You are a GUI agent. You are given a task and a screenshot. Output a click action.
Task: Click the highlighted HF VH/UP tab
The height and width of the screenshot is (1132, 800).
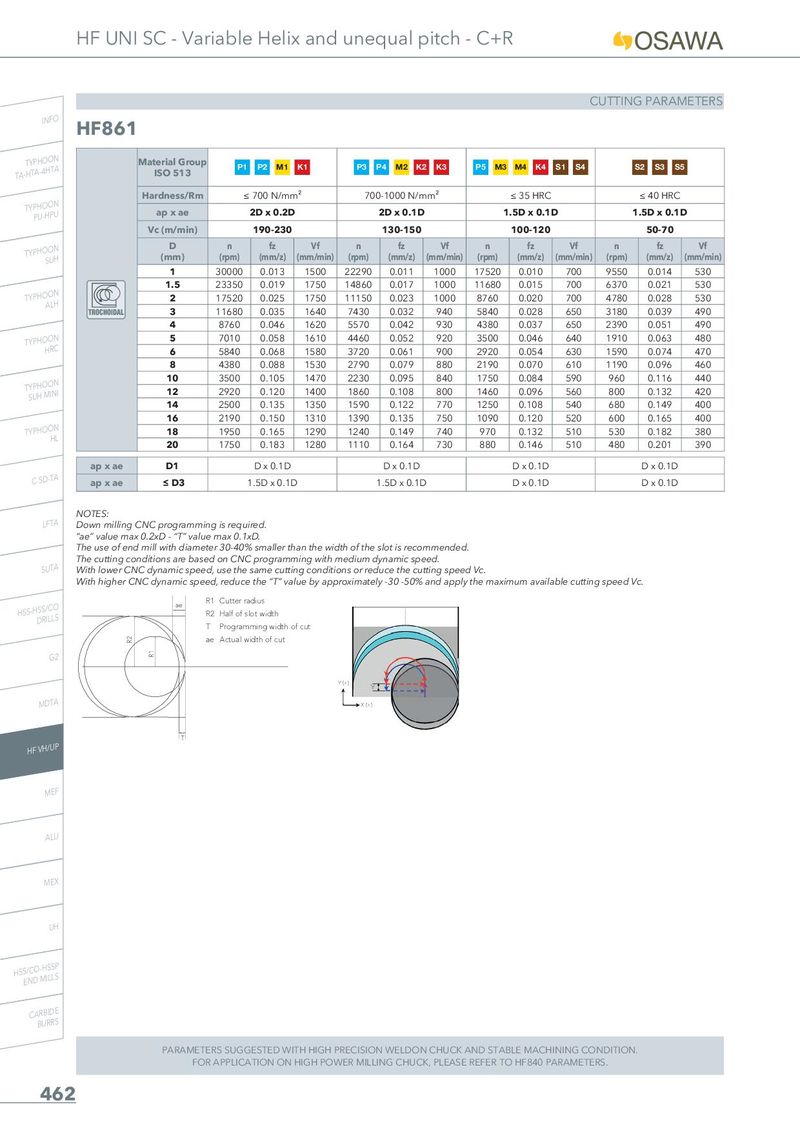(x=32, y=752)
